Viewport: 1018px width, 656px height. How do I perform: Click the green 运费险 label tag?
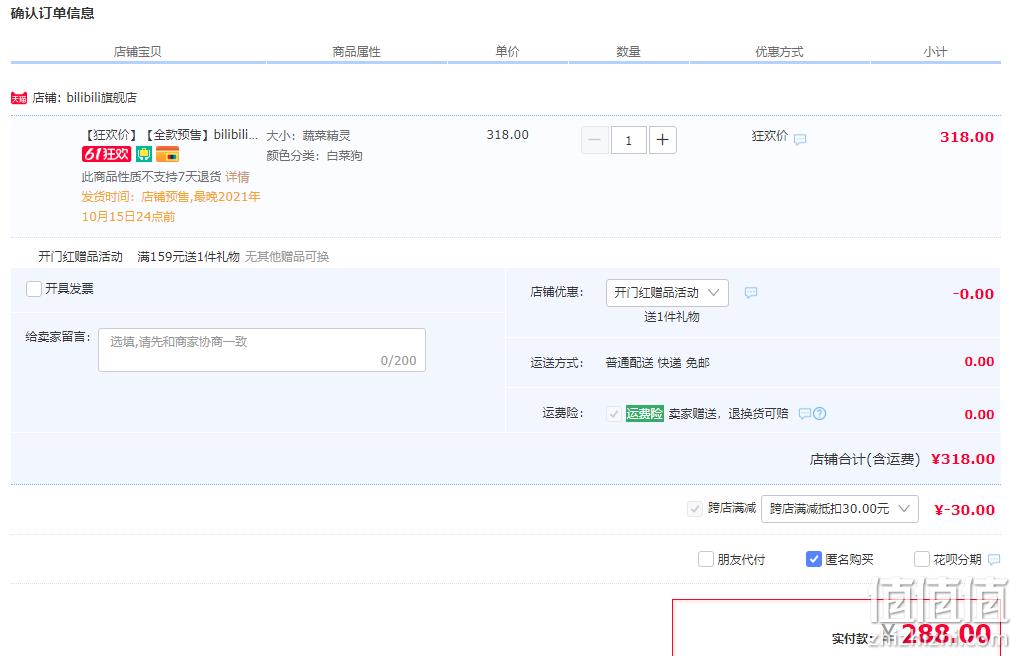coord(645,414)
